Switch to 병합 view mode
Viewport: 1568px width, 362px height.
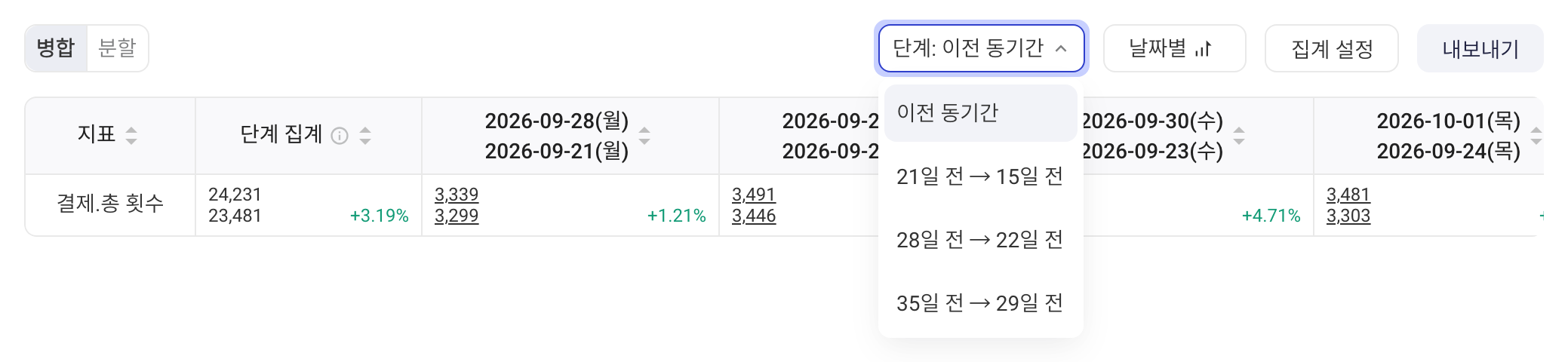click(56, 48)
